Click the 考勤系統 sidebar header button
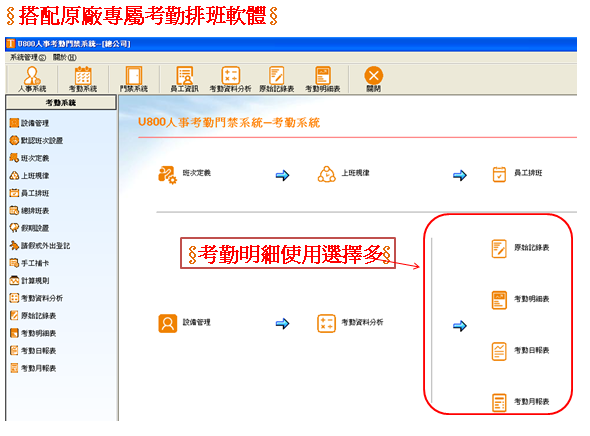590x436 pixels. (x=61, y=103)
